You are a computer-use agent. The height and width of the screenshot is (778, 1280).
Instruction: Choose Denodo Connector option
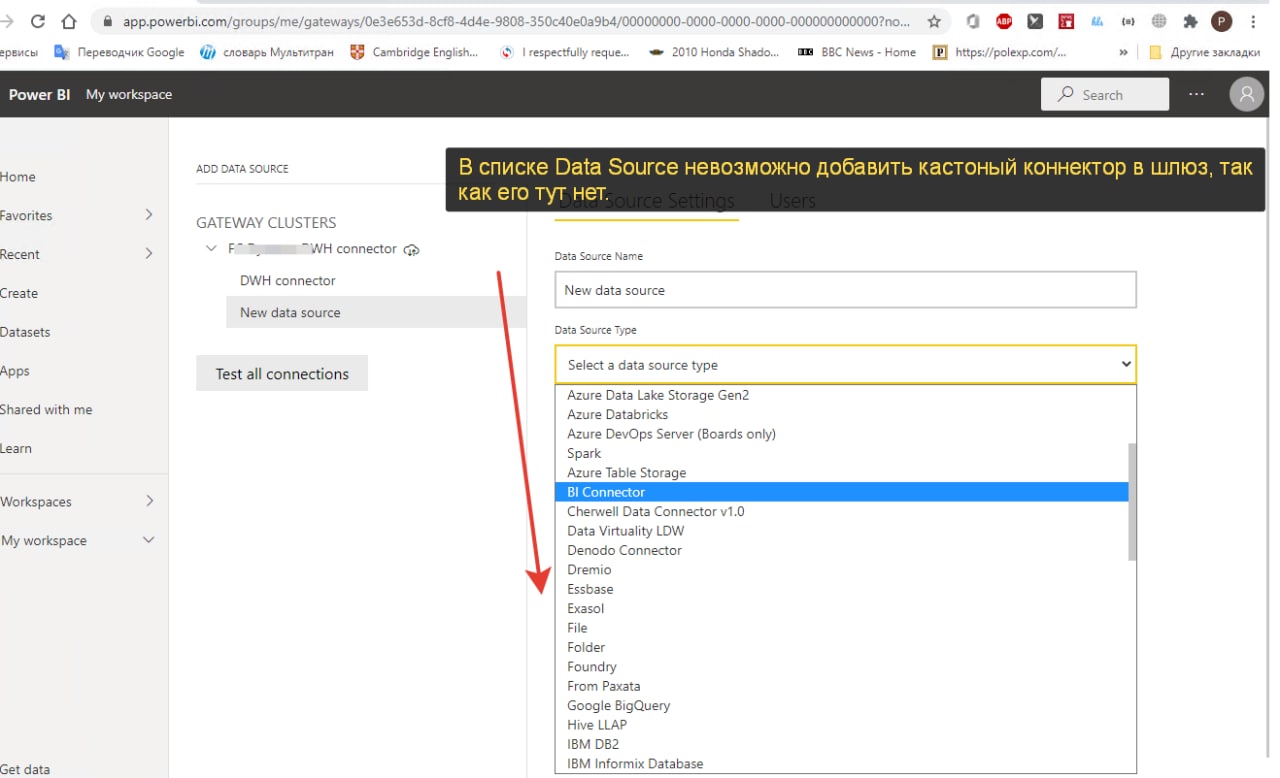841,550
